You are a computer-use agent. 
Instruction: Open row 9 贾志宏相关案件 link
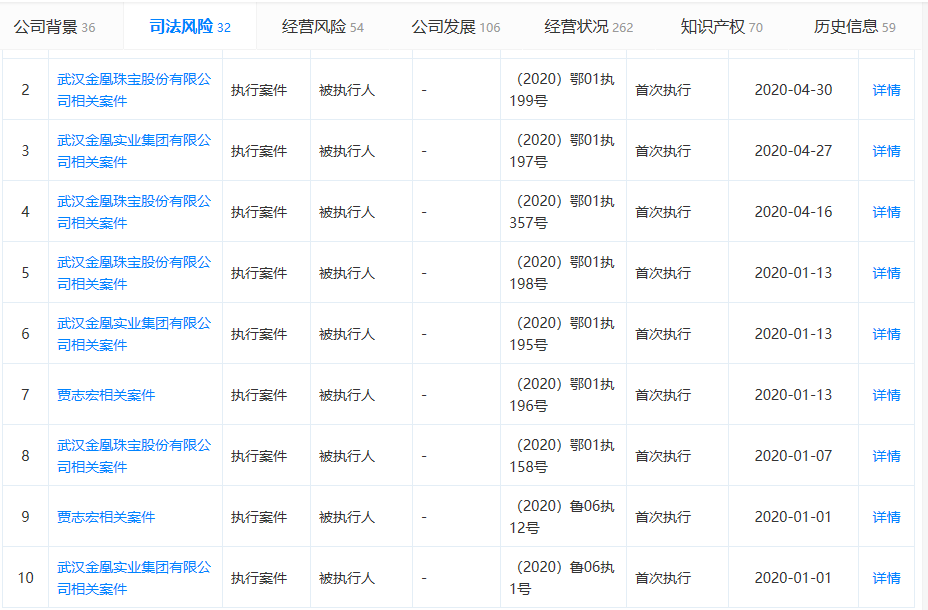pyautogui.click(x=106, y=517)
